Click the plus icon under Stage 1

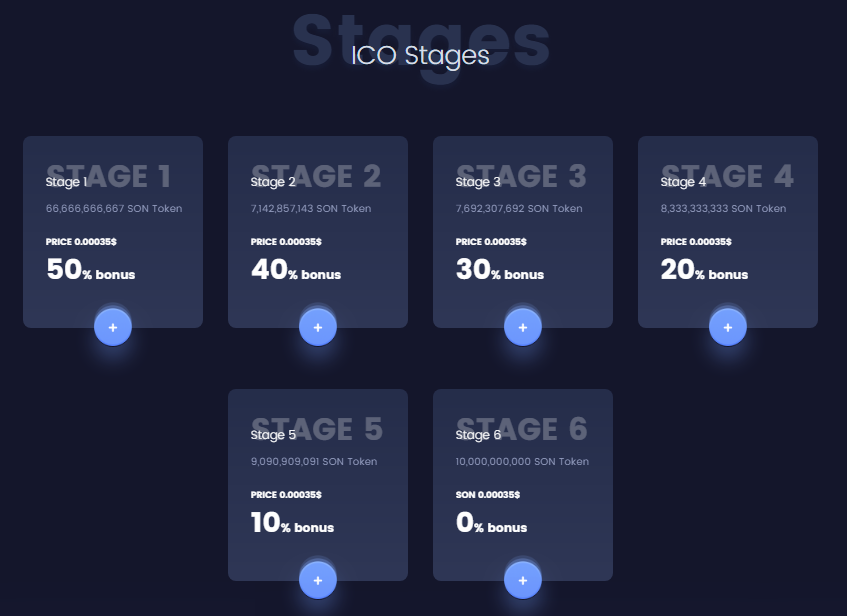pos(113,327)
